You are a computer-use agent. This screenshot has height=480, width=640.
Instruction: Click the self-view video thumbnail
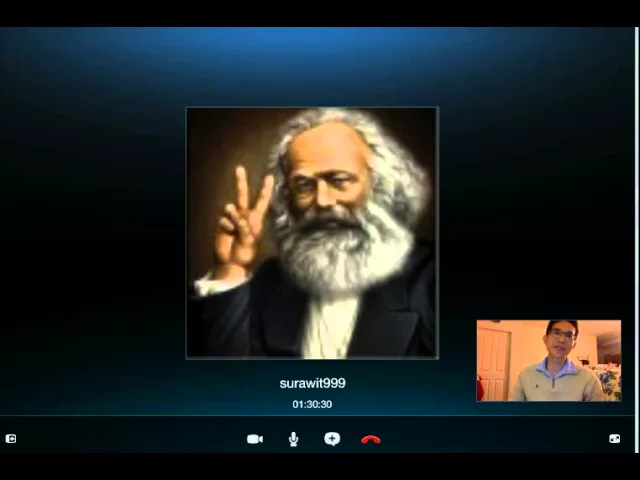(x=549, y=361)
